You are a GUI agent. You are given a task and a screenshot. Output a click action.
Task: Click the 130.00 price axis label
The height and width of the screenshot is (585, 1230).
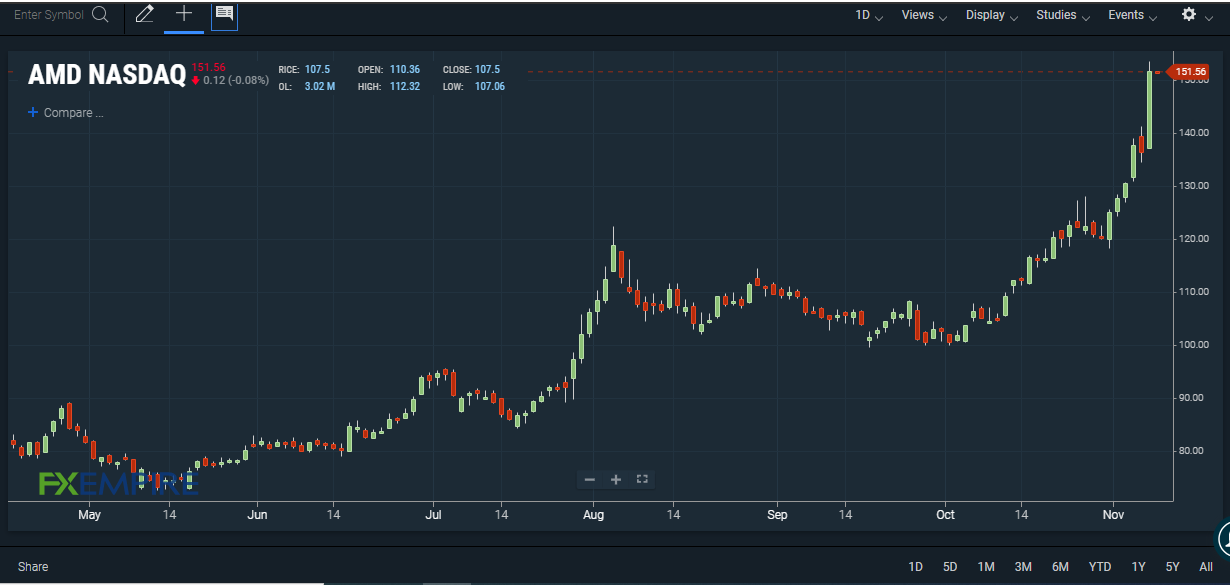[1193, 186]
